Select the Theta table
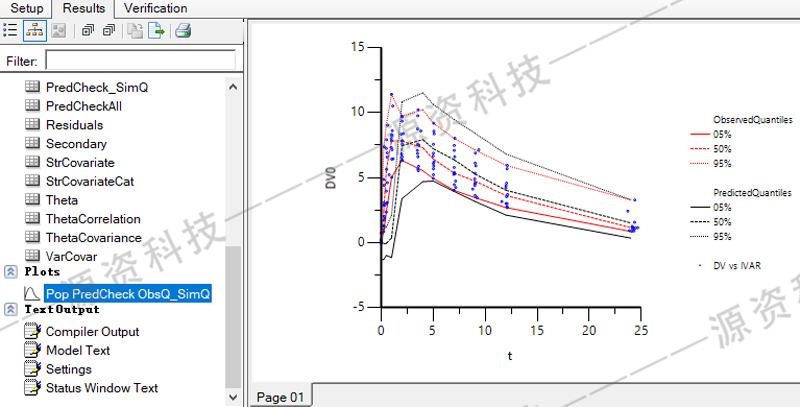 (62, 200)
